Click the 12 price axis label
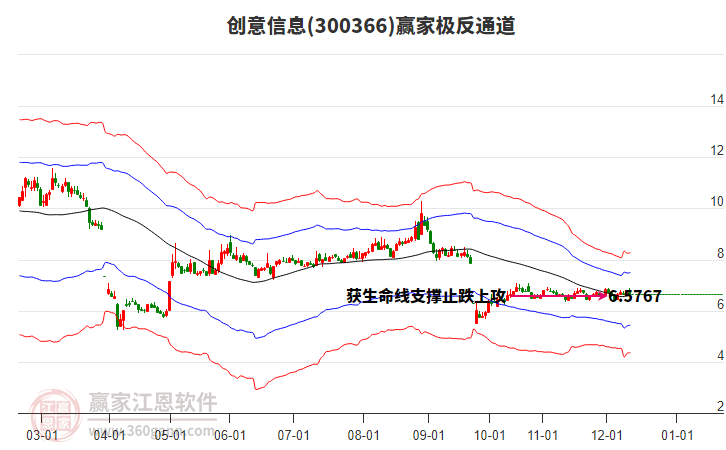726x450 pixels. tap(717, 150)
